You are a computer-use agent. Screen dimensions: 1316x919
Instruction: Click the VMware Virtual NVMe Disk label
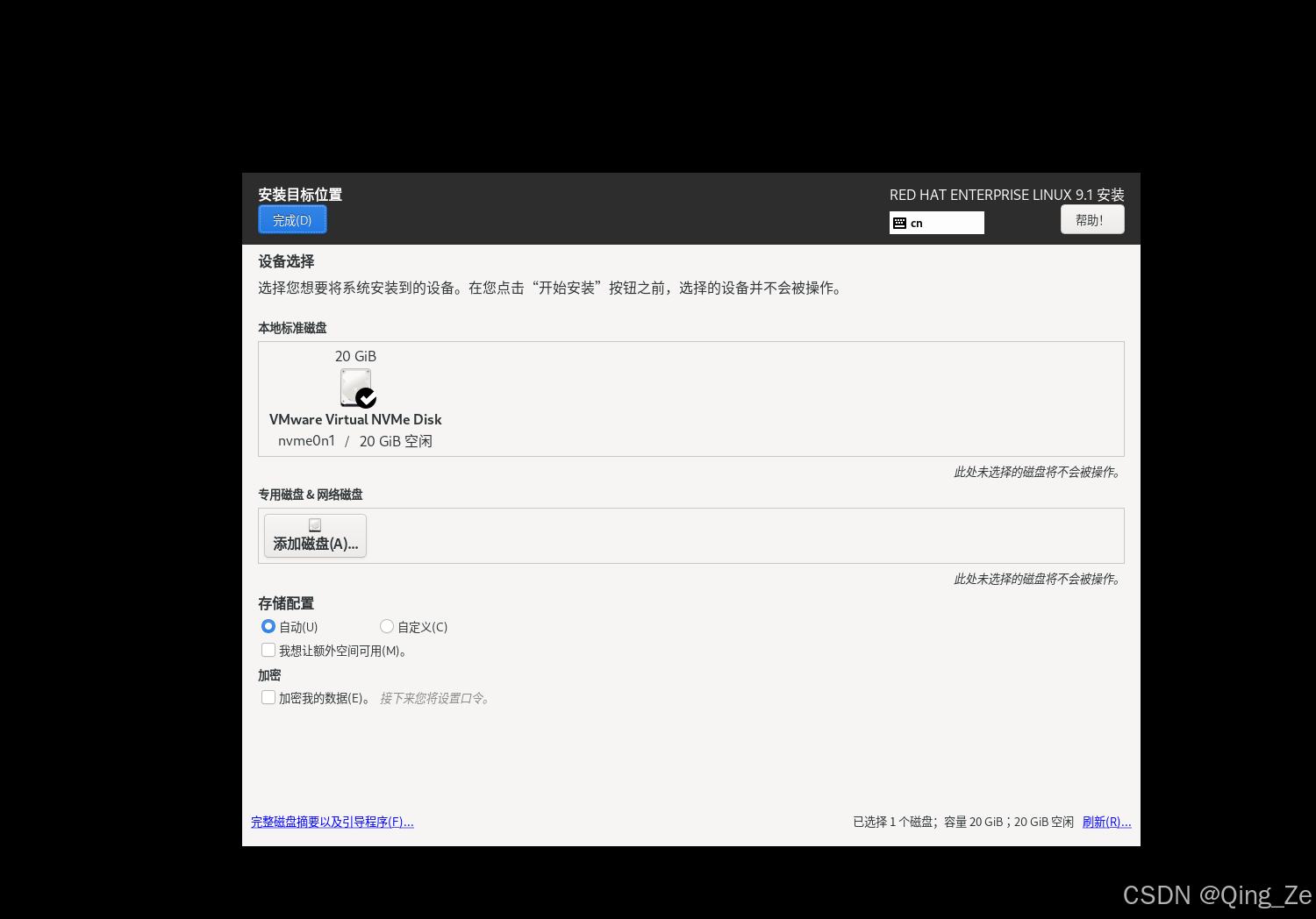(x=355, y=419)
